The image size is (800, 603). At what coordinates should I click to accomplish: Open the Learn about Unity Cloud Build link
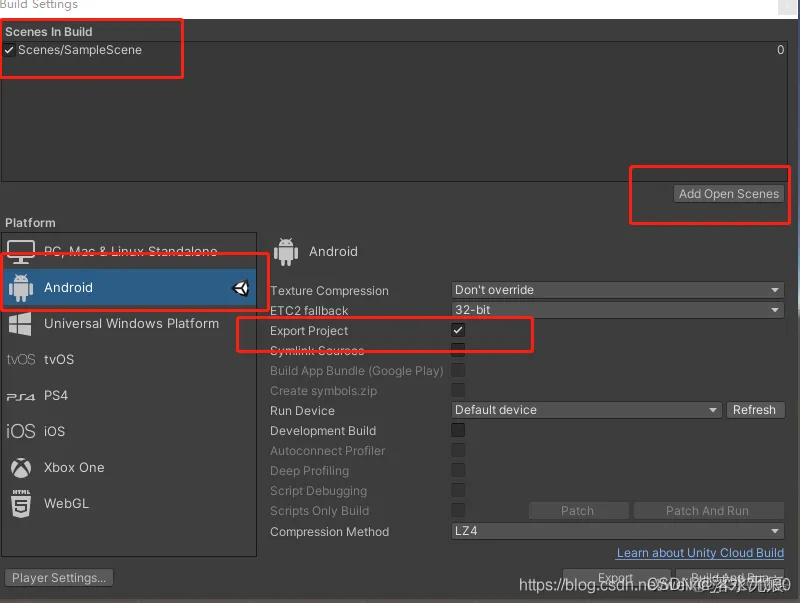(x=700, y=553)
